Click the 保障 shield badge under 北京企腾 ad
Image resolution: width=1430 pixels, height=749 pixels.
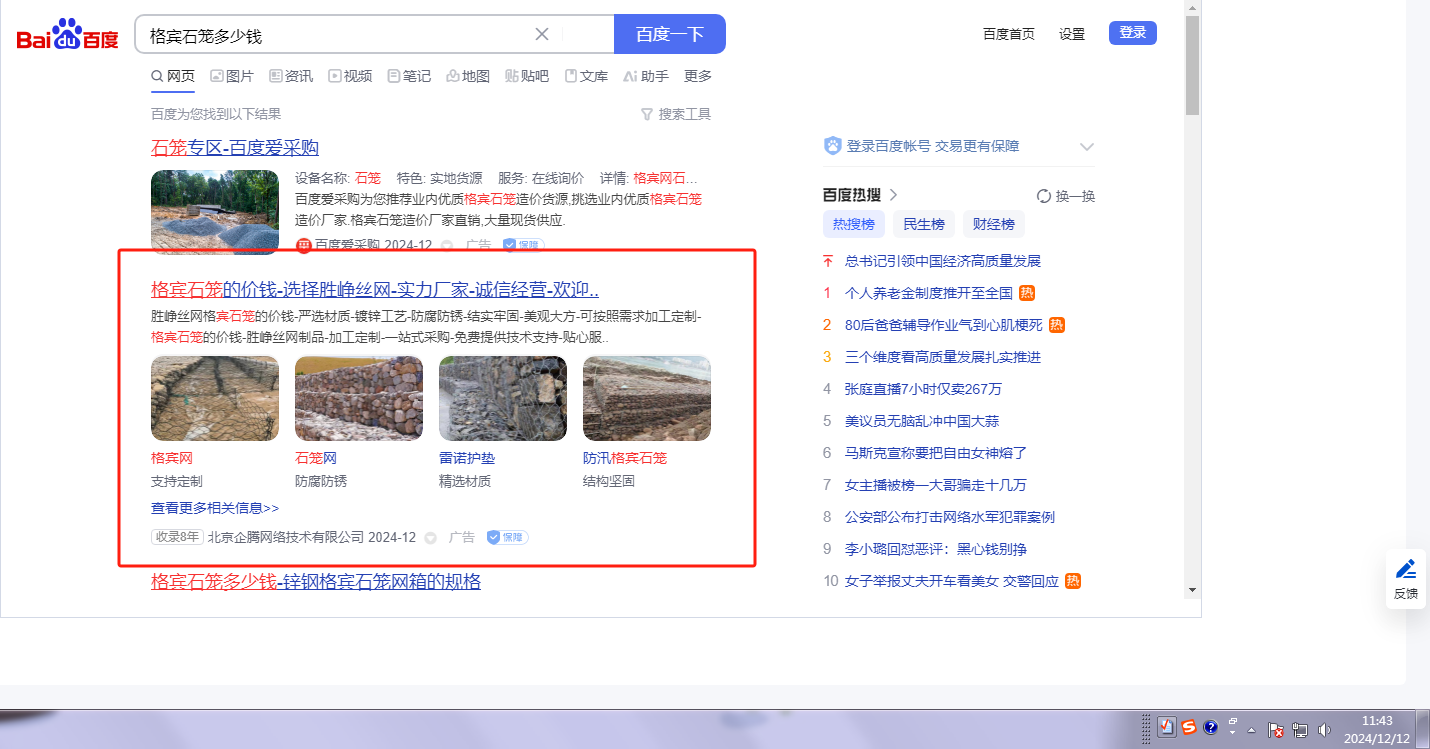click(x=507, y=537)
